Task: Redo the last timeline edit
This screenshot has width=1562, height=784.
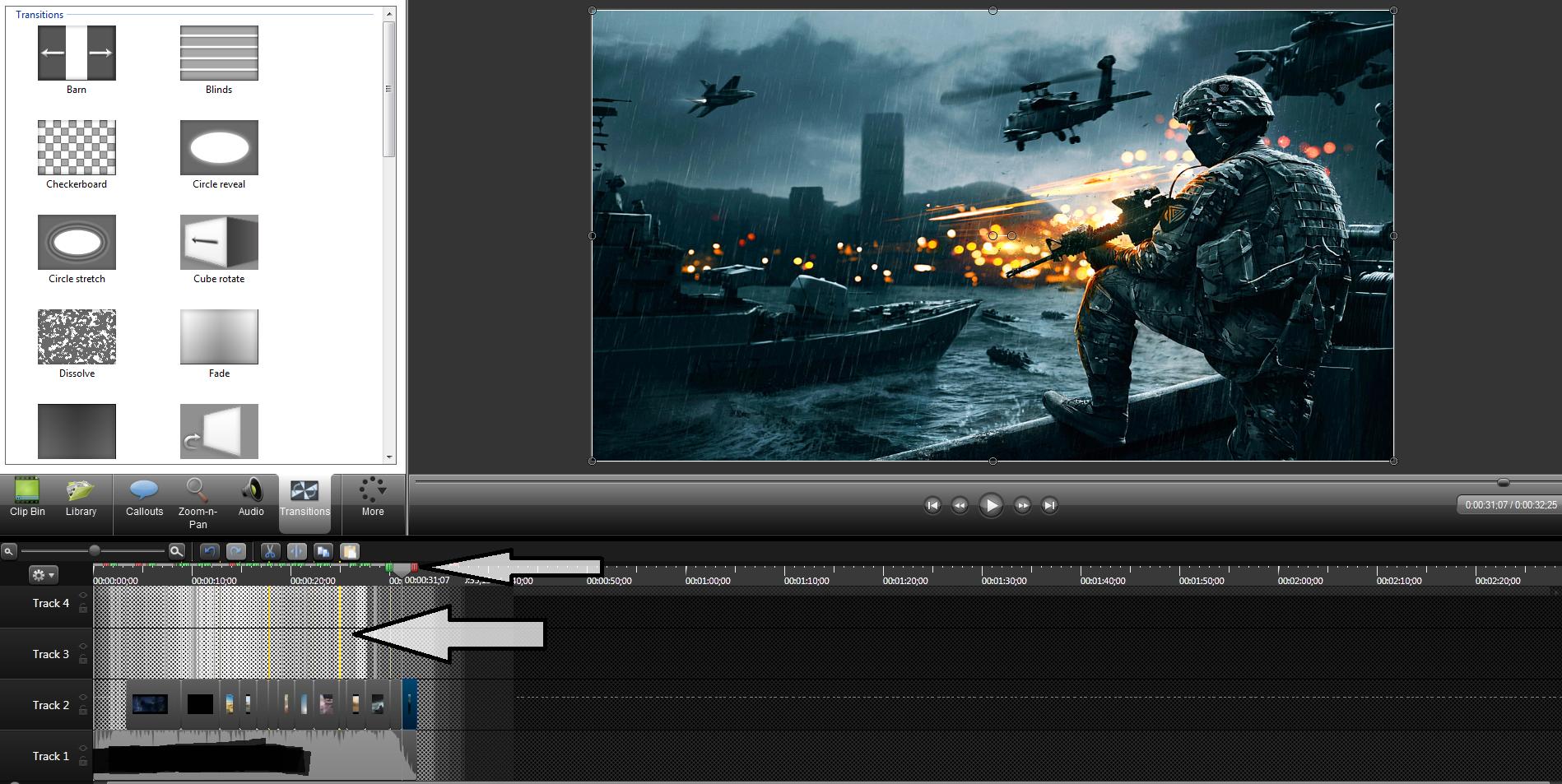Action: click(236, 551)
